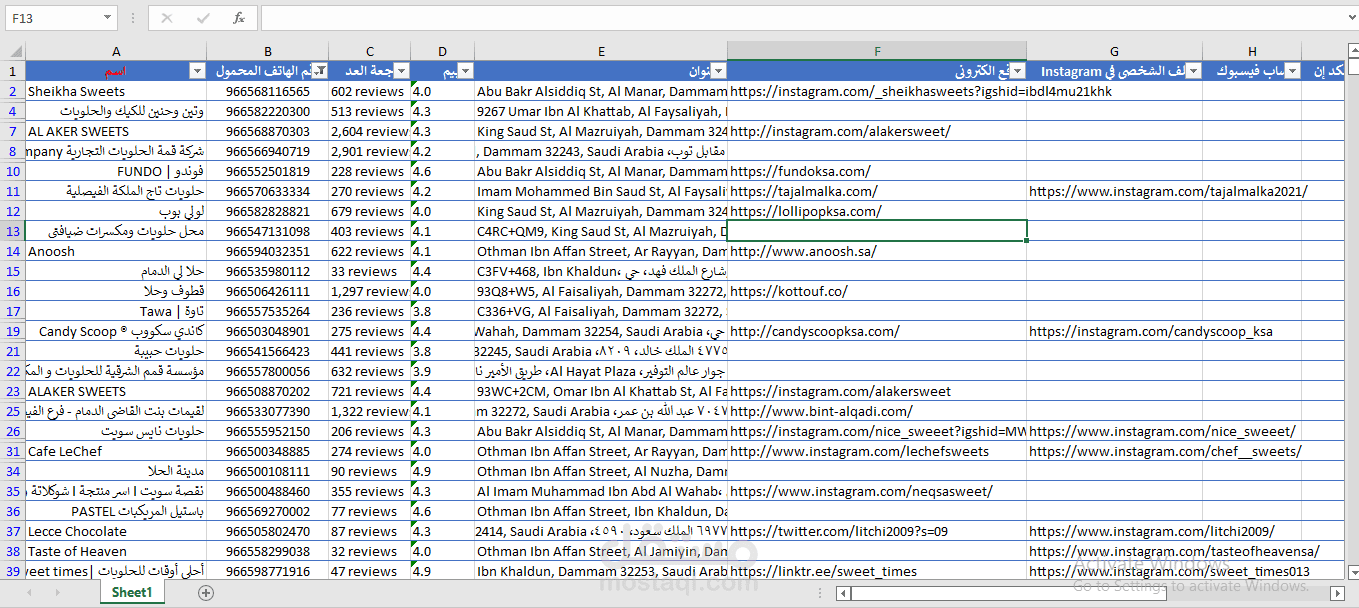This screenshot has width=1359, height=608.
Task: Switch to the Sheet1 tab
Action: [x=132, y=593]
